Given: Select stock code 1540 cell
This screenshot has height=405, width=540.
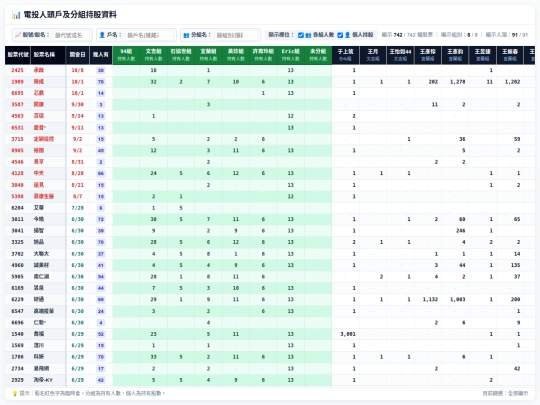Looking at the screenshot, I should 17,334.
